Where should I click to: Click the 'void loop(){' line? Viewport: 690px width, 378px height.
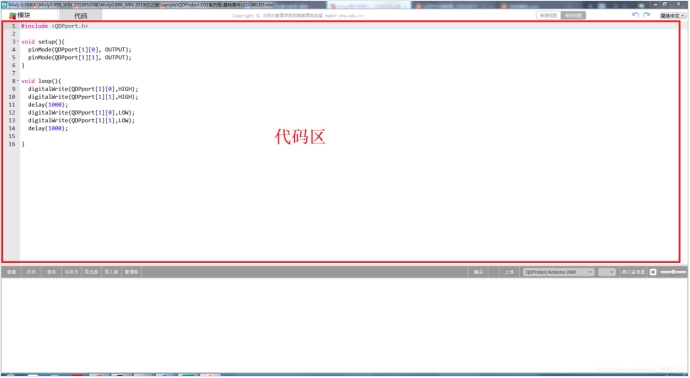[x=41, y=81]
